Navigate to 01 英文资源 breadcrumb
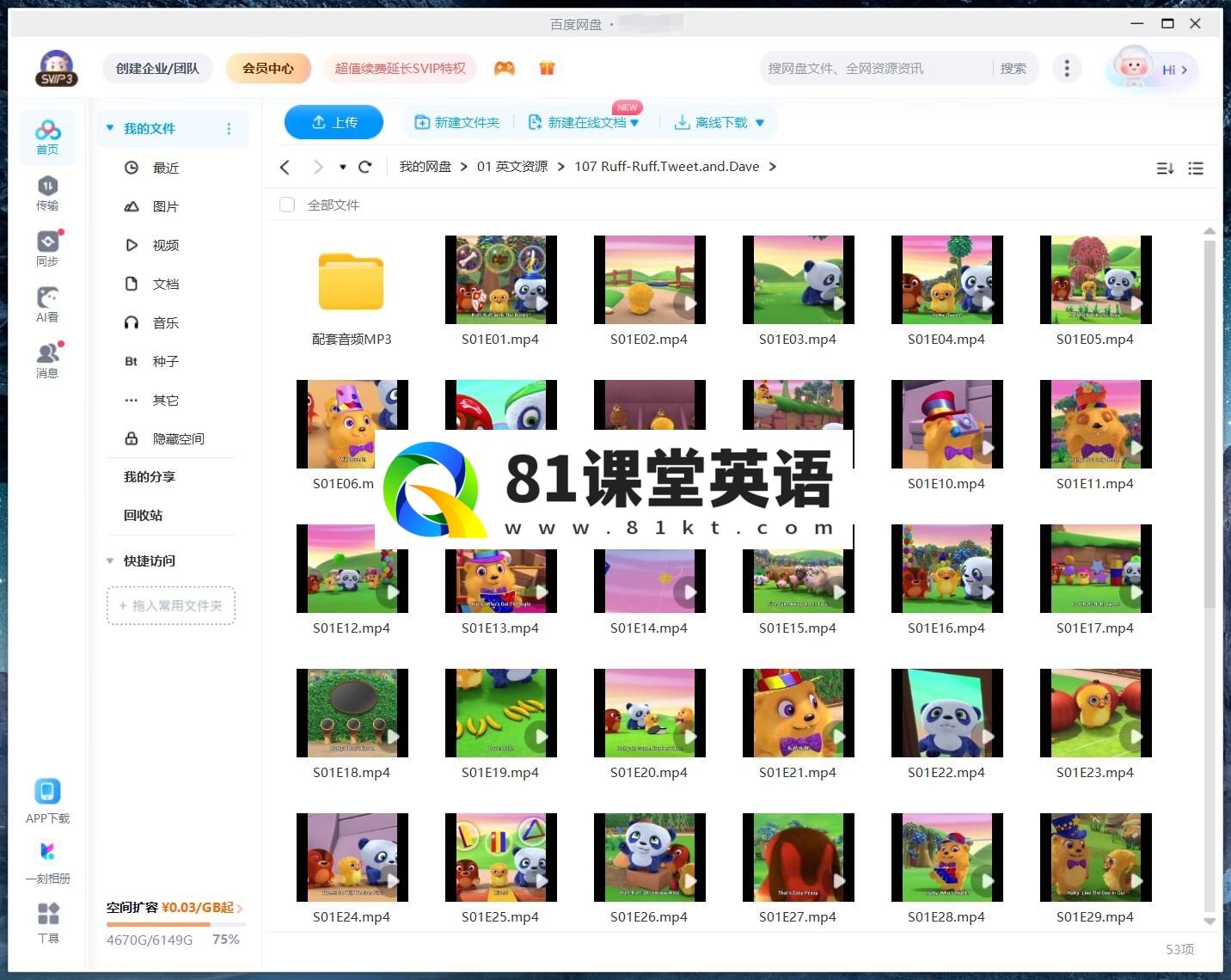The height and width of the screenshot is (980, 1231). pyautogui.click(x=512, y=167)
